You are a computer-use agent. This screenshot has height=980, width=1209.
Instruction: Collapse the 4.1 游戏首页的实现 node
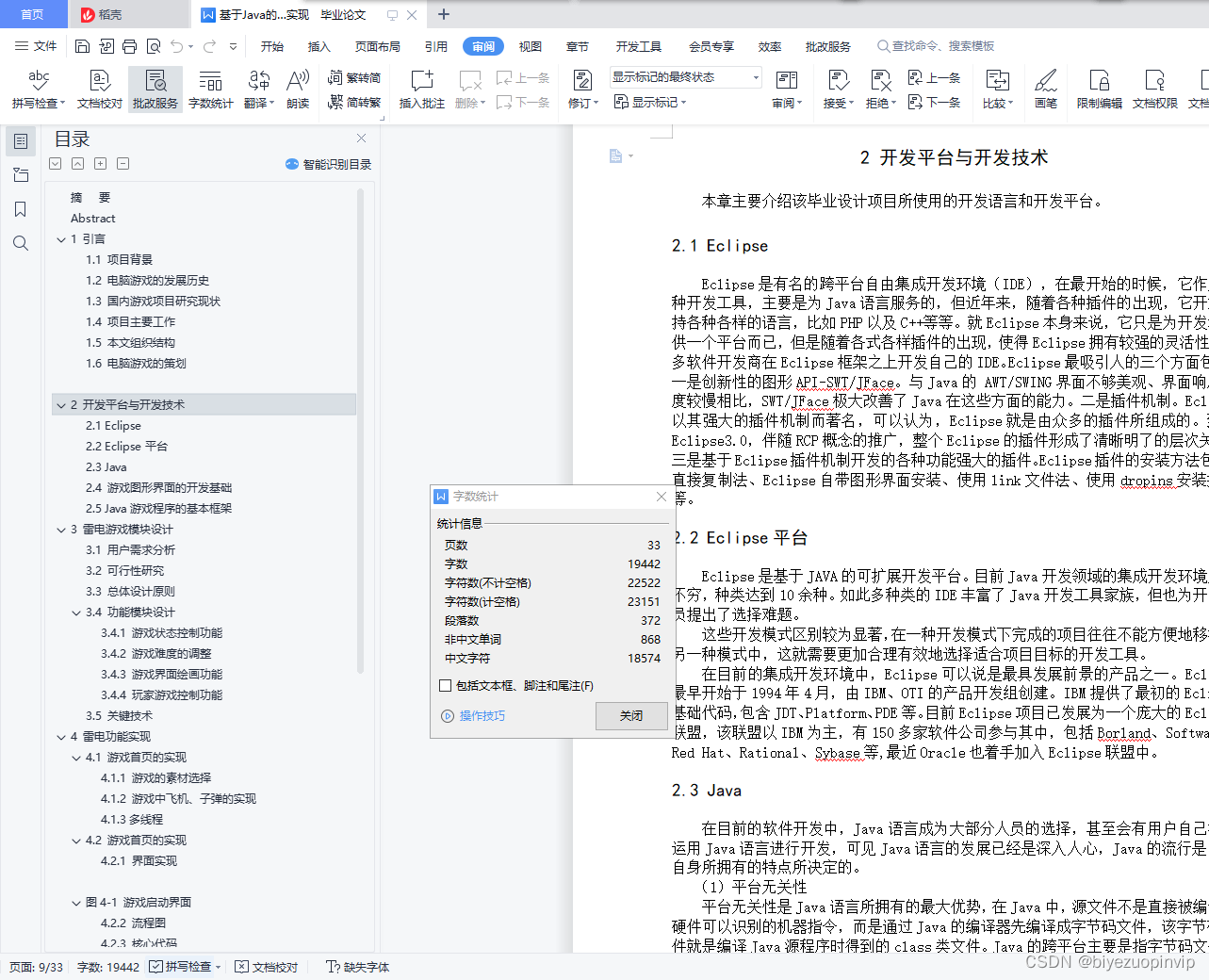point(76,758)
